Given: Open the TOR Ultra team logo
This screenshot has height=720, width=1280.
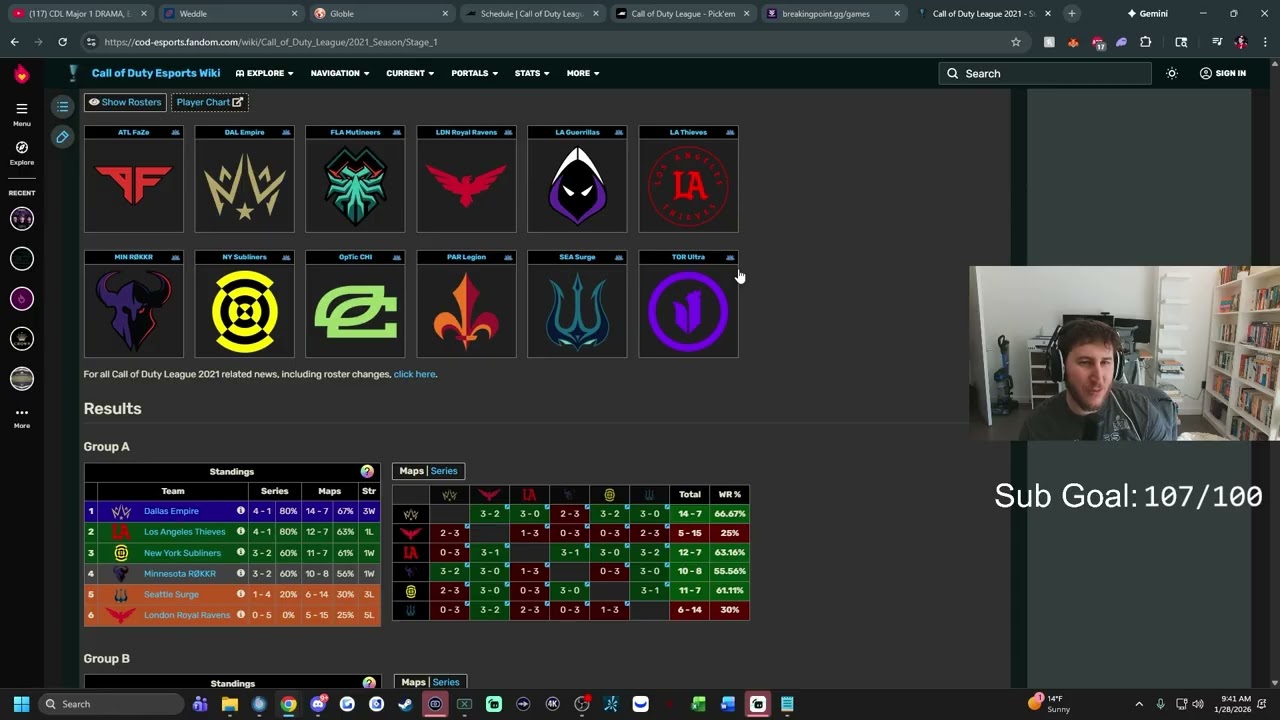Looking at the screenshot, I should [x=688, y=310].
